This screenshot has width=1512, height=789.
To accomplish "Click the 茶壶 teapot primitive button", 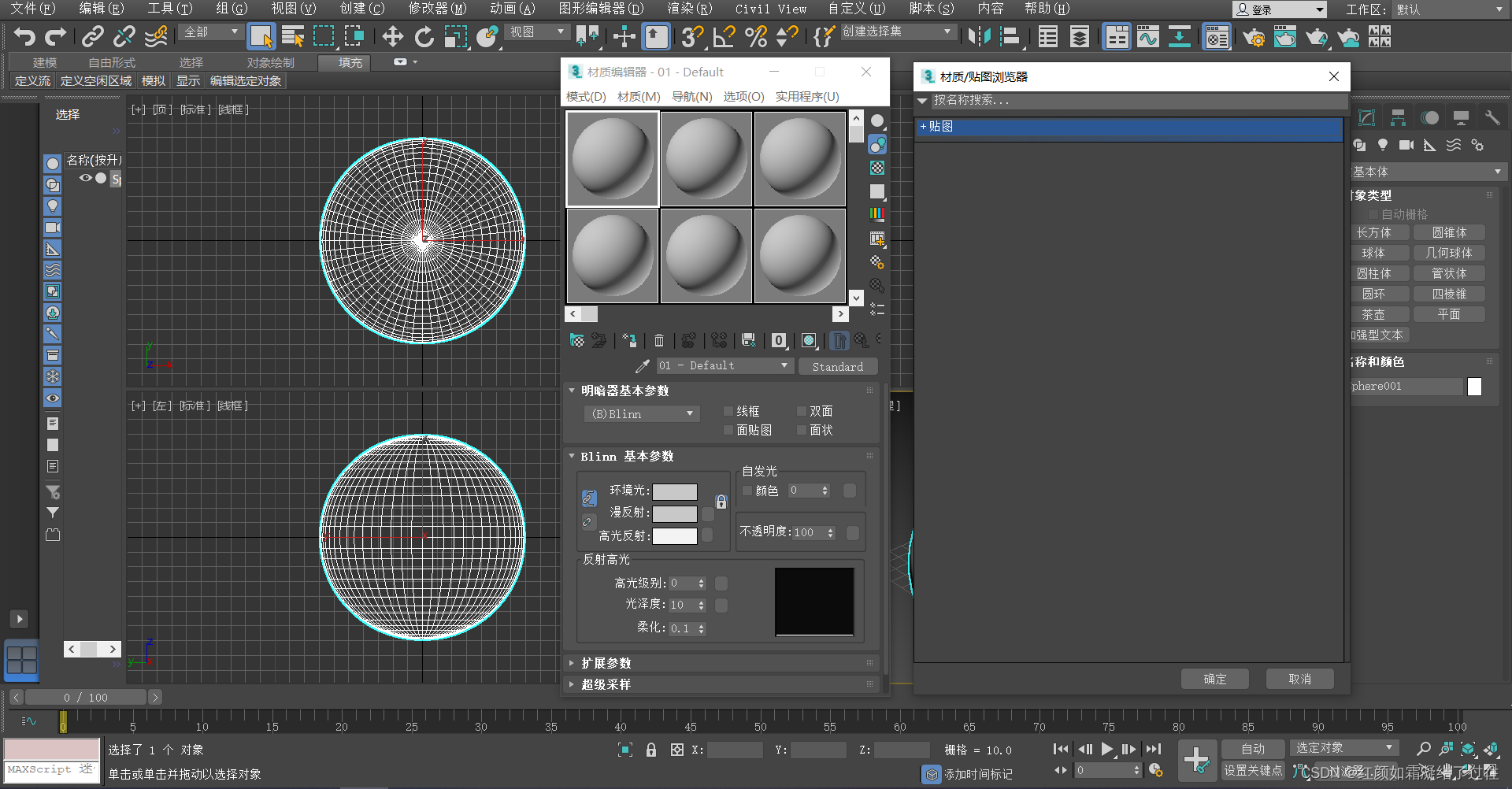I will coord(1373,314).
